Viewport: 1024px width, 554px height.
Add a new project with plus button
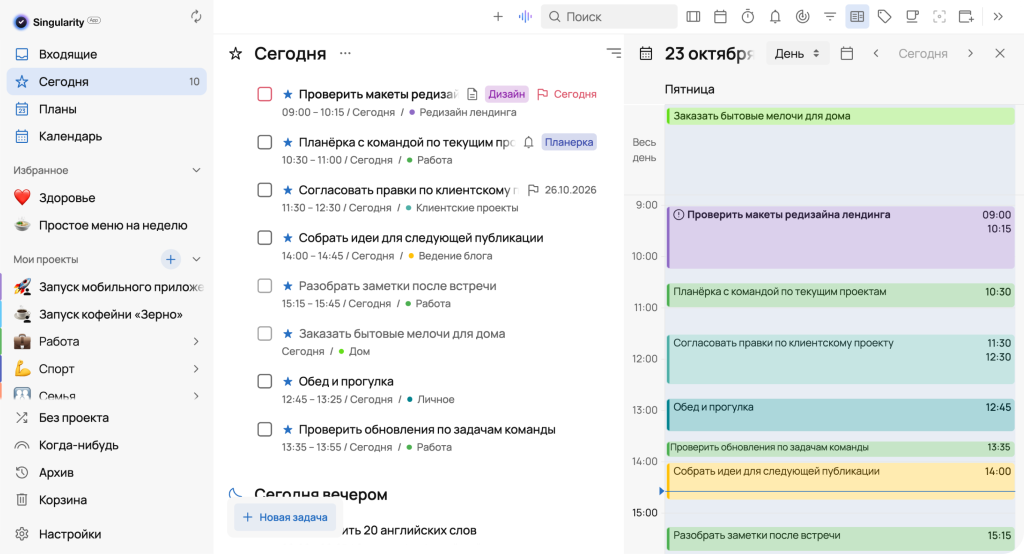[170, 259]
